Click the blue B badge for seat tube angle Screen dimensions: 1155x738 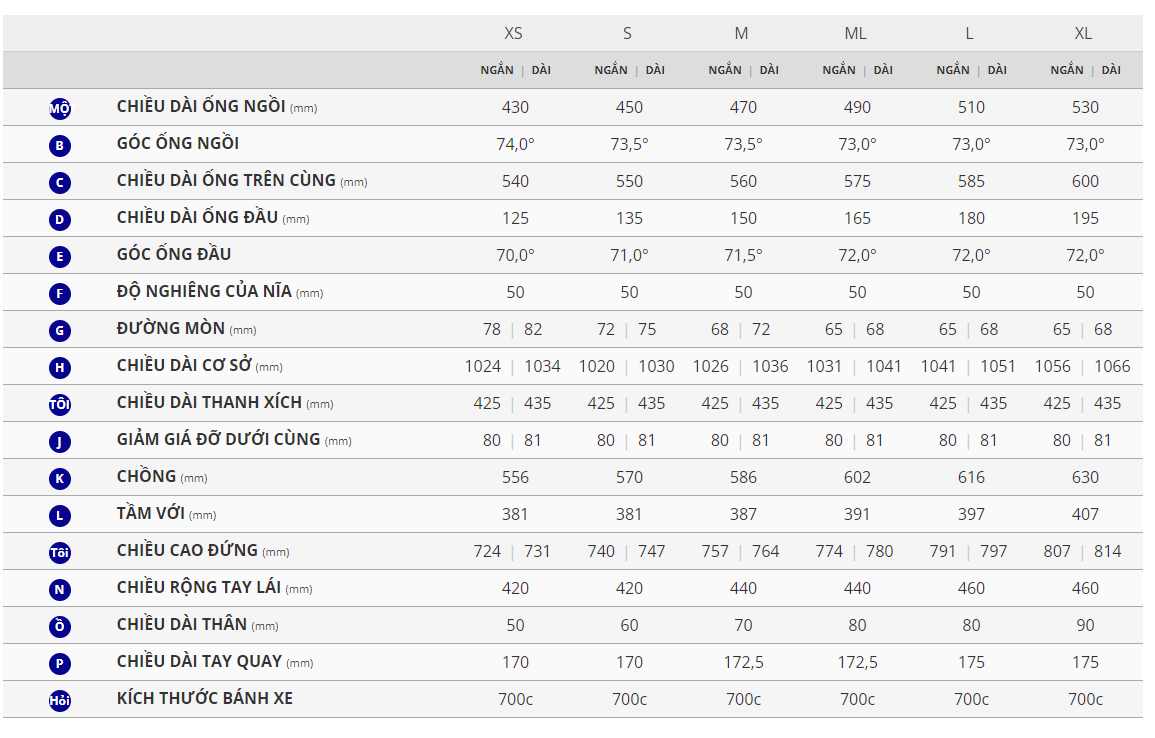pos(60,146)
